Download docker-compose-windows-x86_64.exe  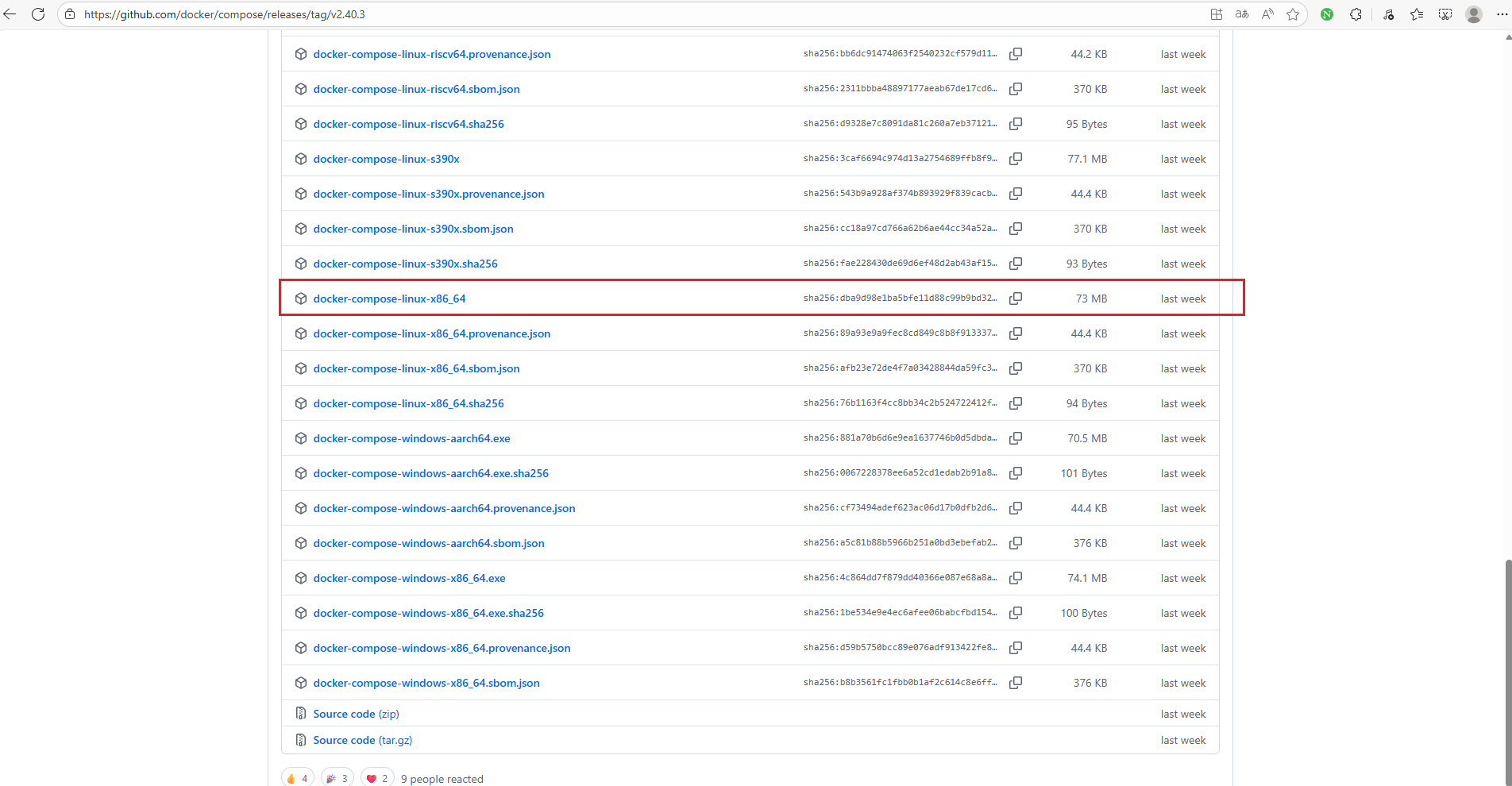pyautogui.click(x=409, y=578)
